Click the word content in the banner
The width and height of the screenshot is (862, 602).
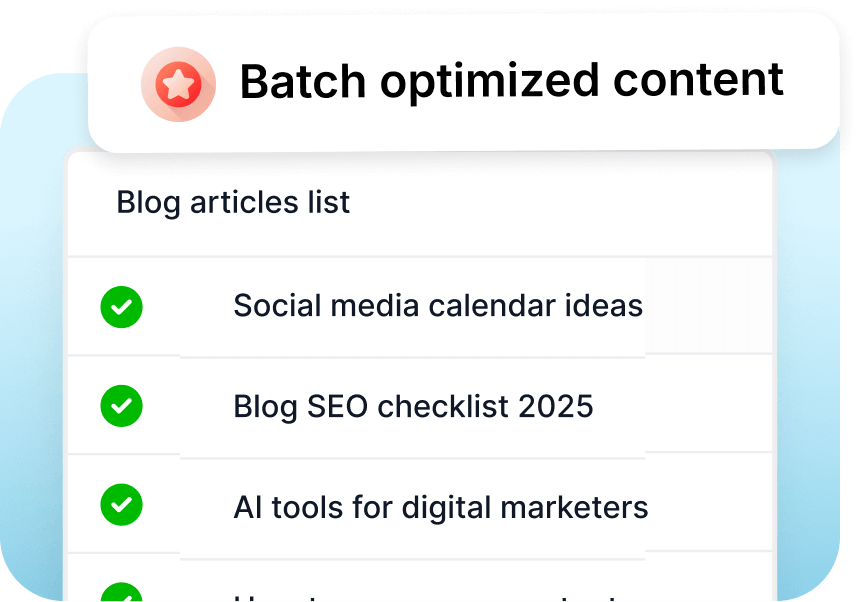pos(701,82)
